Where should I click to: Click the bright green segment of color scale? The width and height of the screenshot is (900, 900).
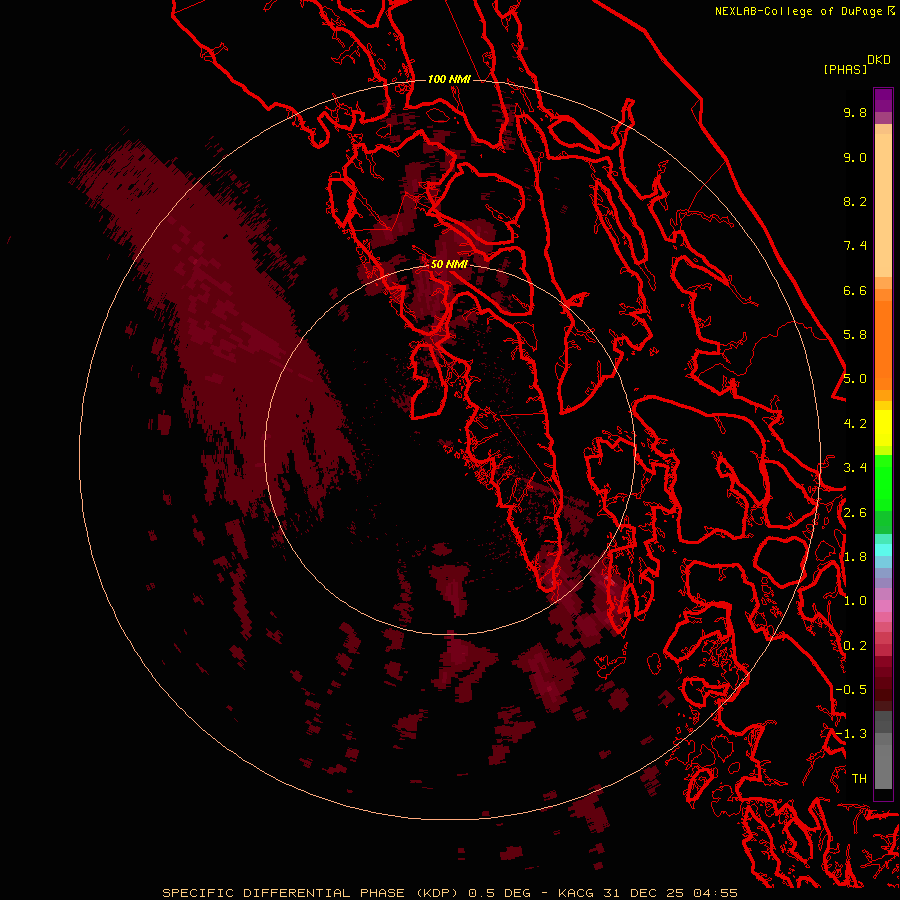coord(883,483)
